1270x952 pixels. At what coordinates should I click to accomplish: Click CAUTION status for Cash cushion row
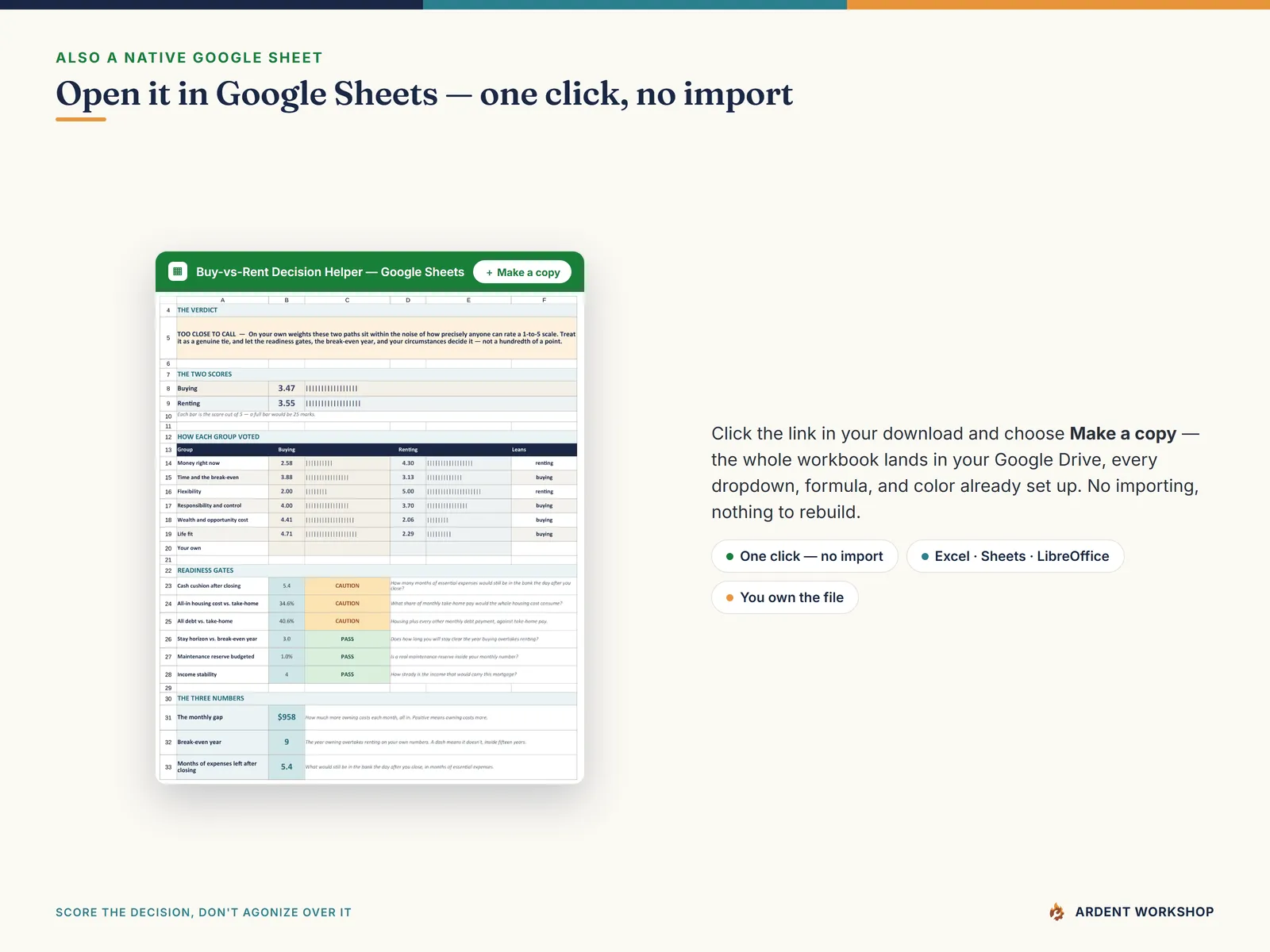(347, 586)
